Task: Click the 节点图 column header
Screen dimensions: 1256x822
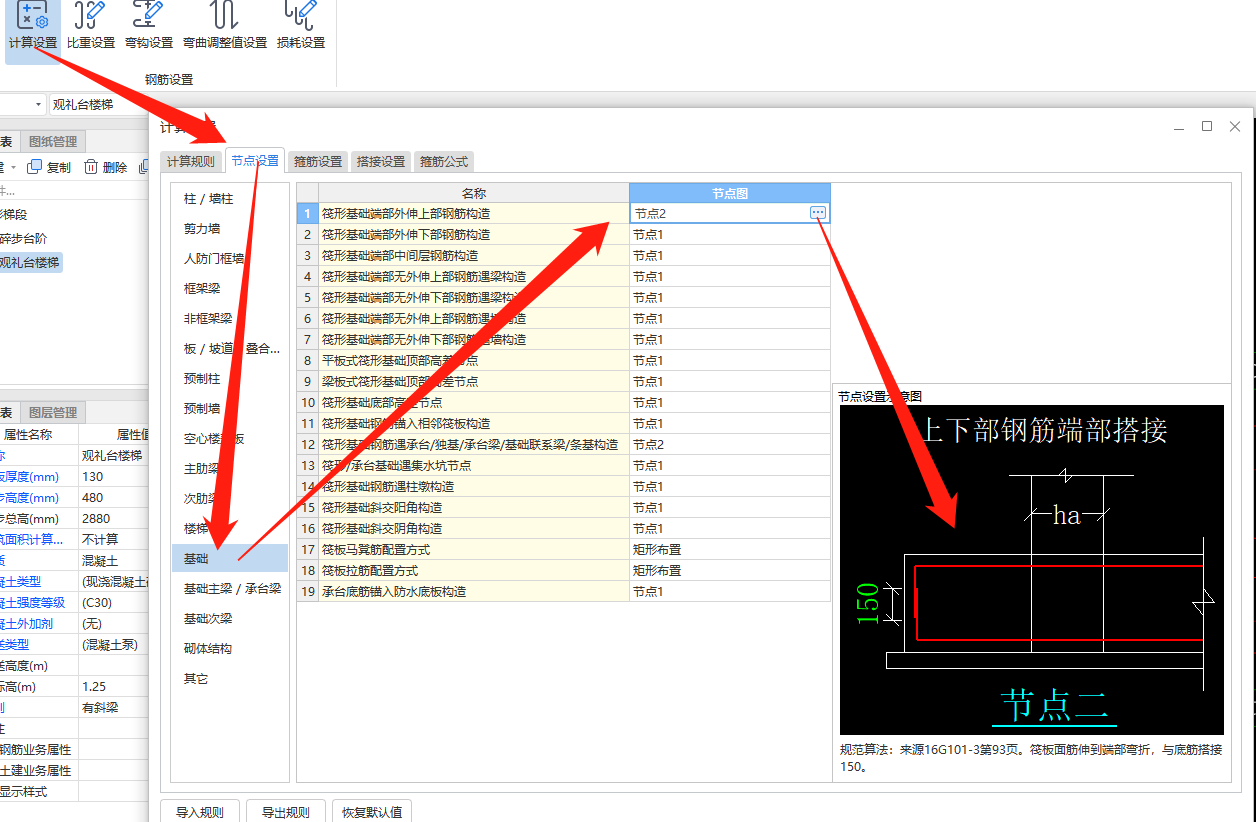Action: (730, 193)
